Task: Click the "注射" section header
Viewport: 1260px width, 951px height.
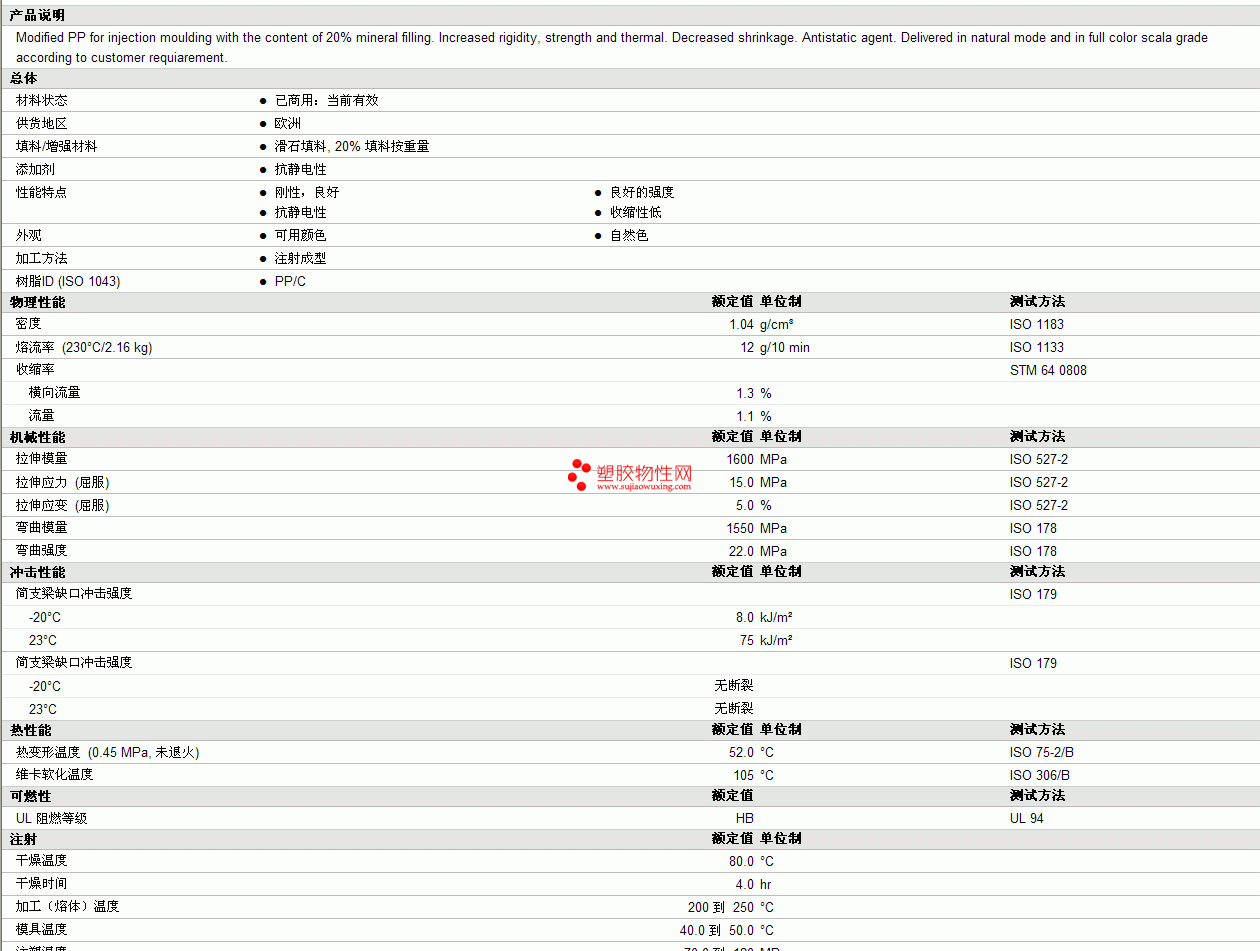Action: click(x=24, y=838)
